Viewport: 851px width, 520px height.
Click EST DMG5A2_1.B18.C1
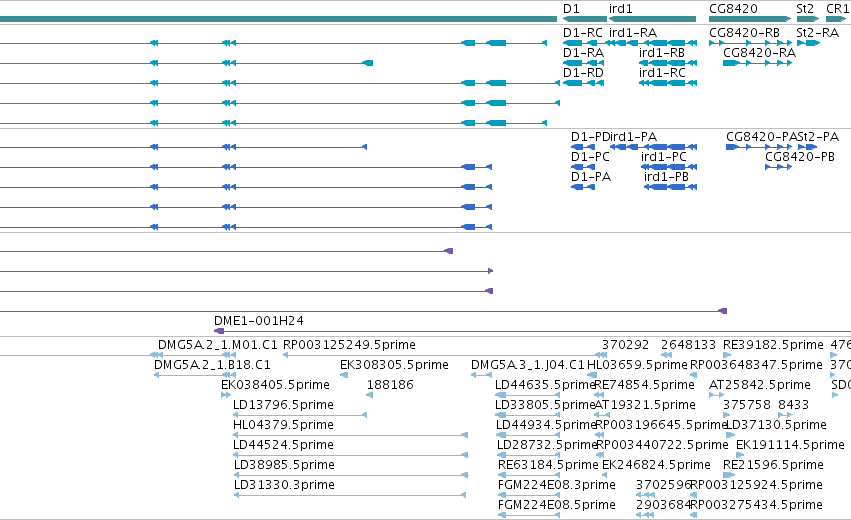(x=212, y=365)
